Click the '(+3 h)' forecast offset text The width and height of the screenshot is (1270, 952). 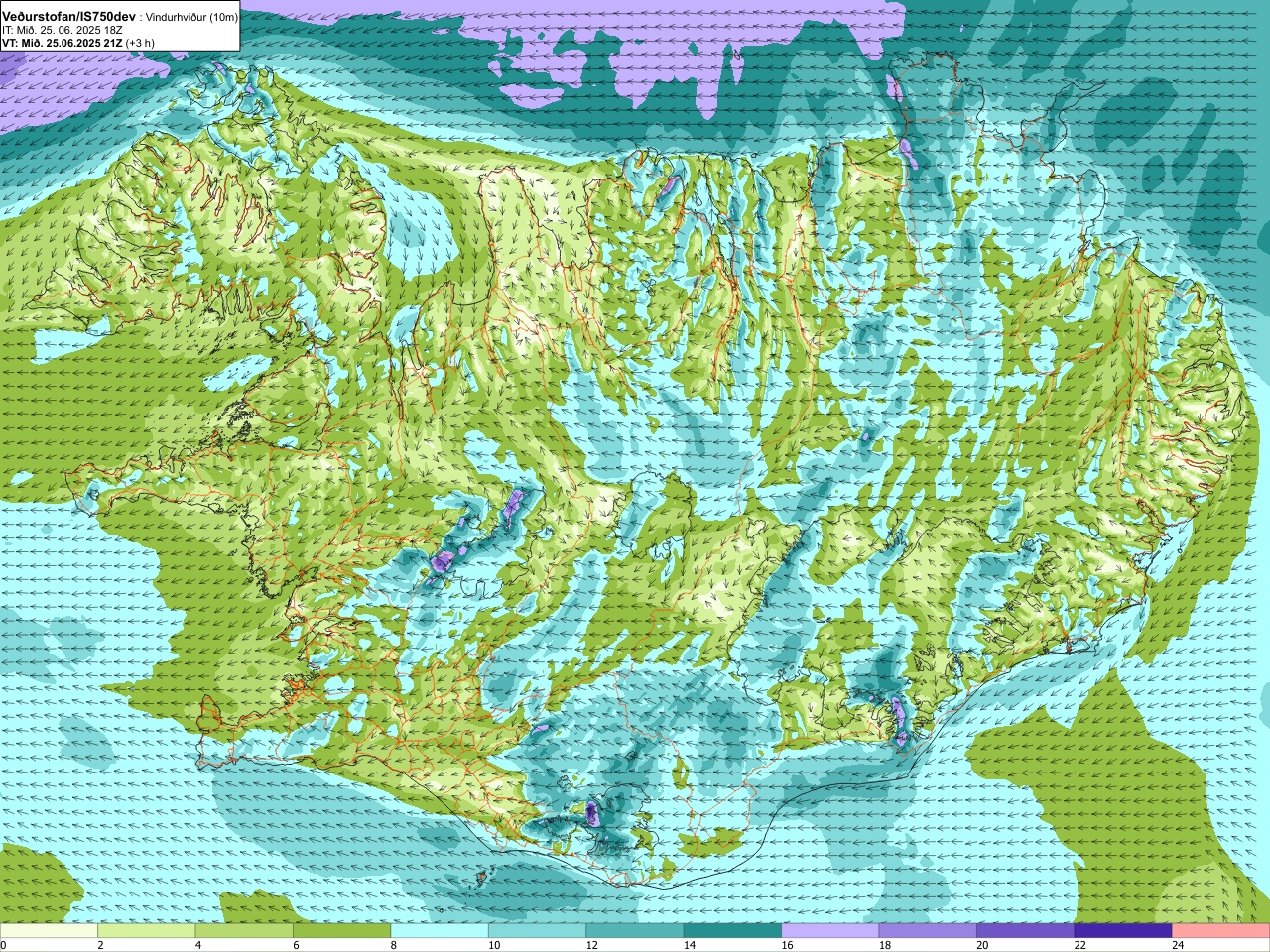pyautogui.click(x=140, y=43)
